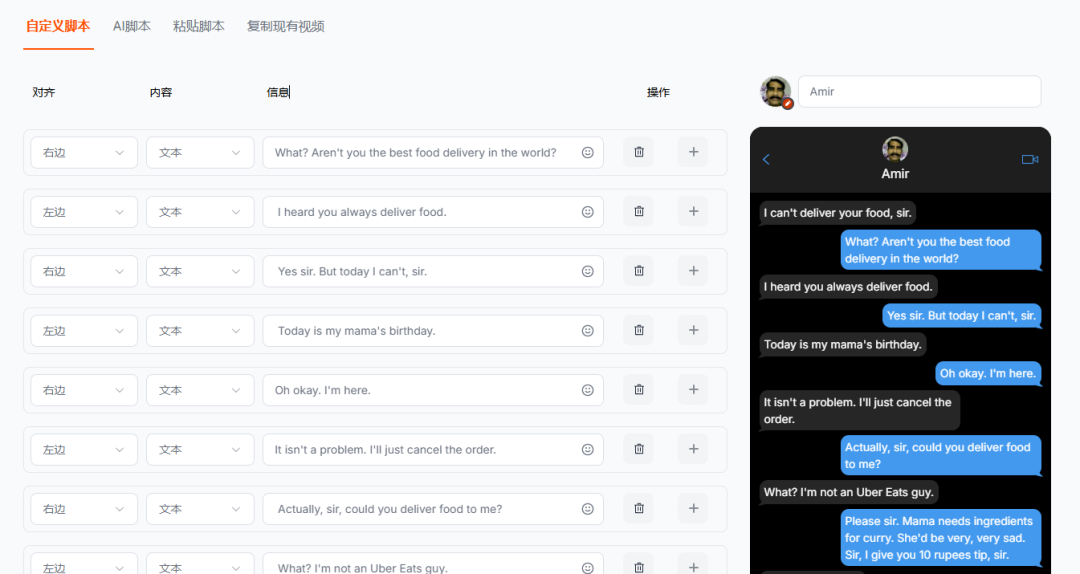This screenshot has width=1080, height=574.
Task: Switch to the 自定义脚本 tab
Action: point(58,26)
